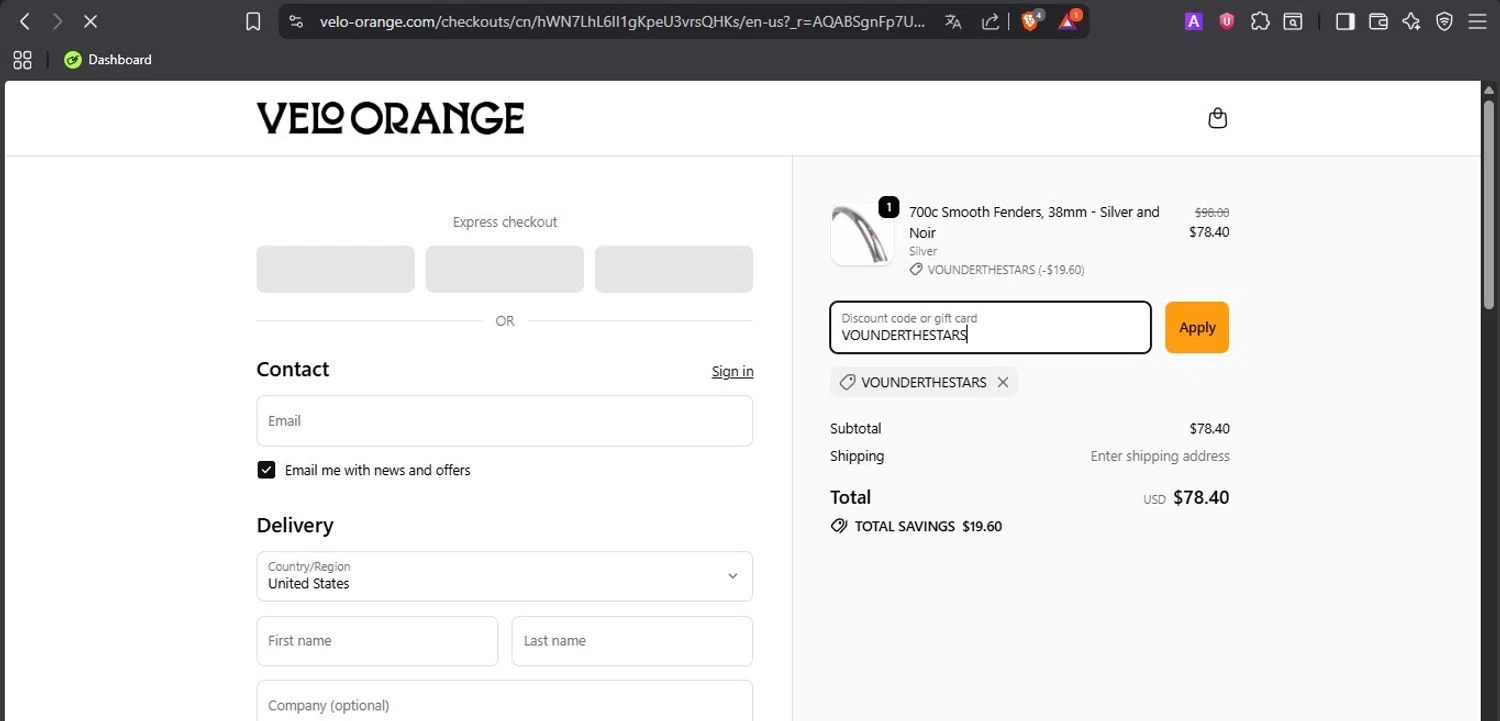Image resolution: width=1500 pixels, height=721 pixels.
Task: Bookmark this page with the bookmark icon
Action: click(x=253, y=21)
